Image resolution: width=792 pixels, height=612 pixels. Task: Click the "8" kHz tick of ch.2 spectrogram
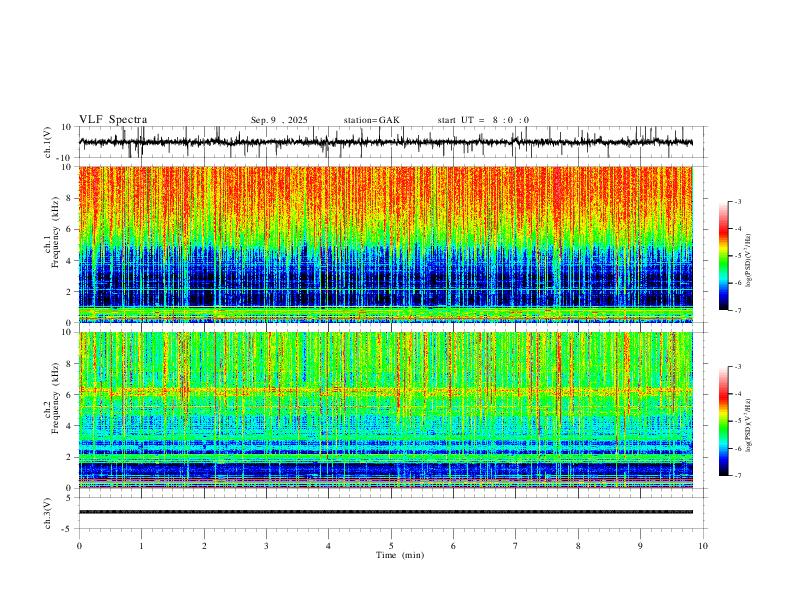[x=69, y=364]
